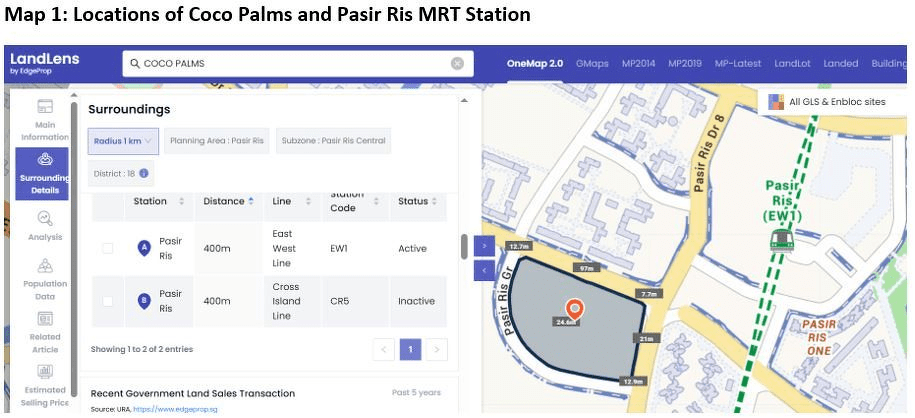The width and height of the screenshot is (915, 418).
Task: Tick the checkbox for East West Line row
Action: click(107, 248)
